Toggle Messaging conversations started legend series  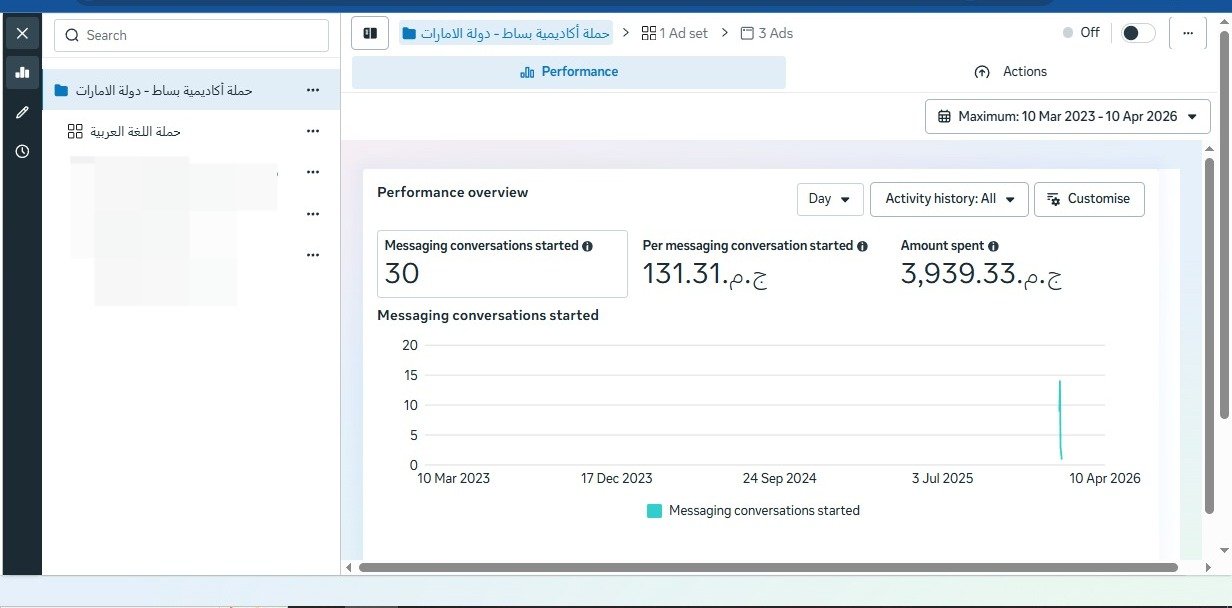point(753,511)
